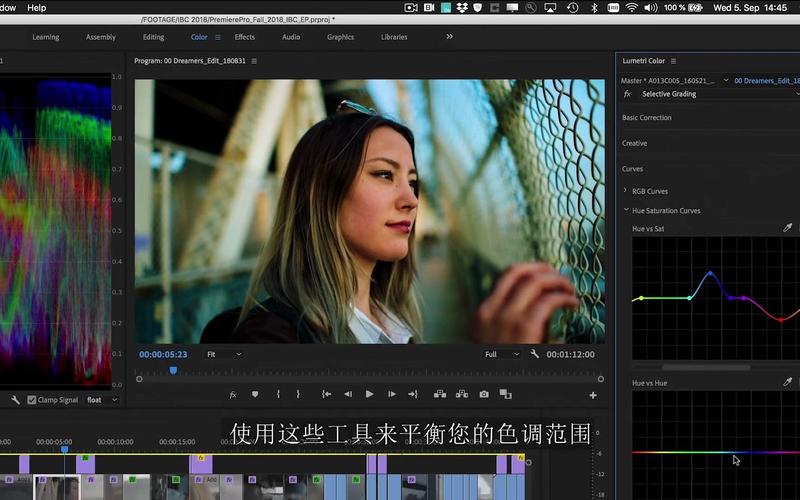Click the Hue vs Hue rainbow curve line
Image resolution: width=800 pixels, height=500 pixels.
[716, 452]
